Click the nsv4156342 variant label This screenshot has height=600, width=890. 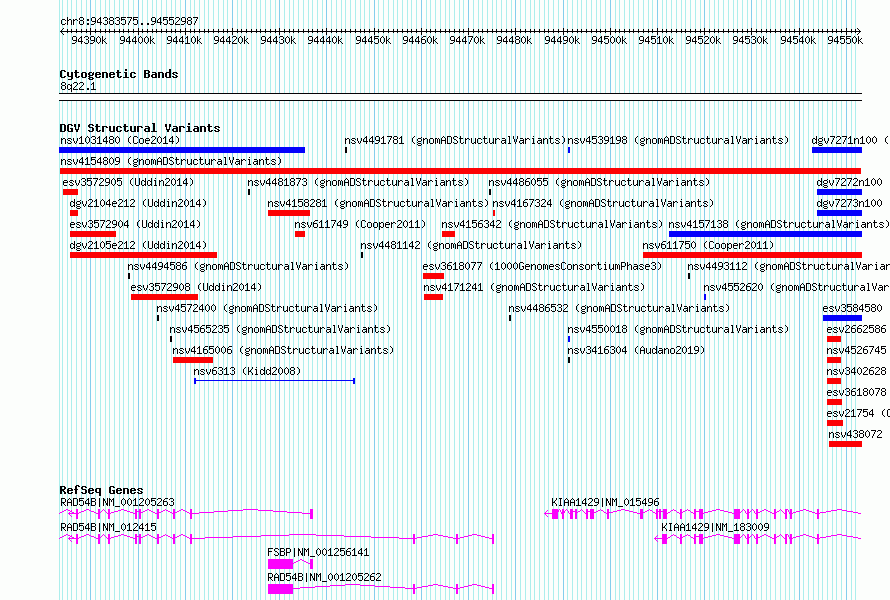click(x=552, y=224)
